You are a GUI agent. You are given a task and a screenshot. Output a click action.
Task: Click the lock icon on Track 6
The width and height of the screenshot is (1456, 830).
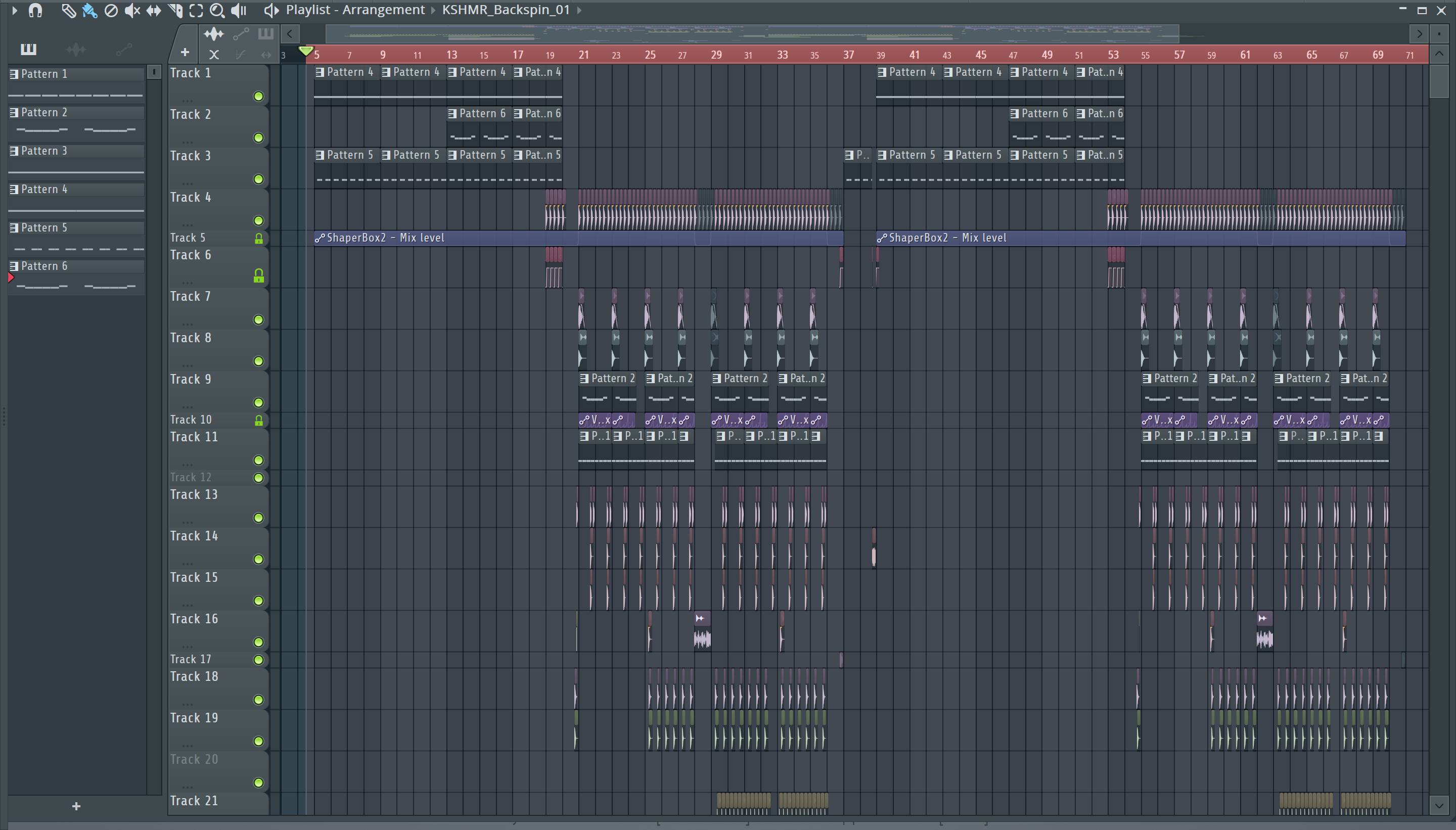click(x=258, y=276)
